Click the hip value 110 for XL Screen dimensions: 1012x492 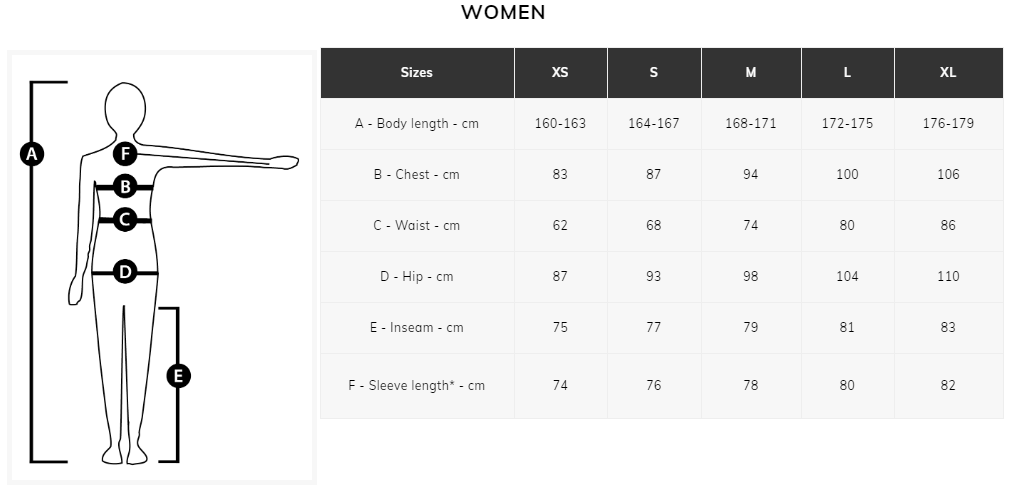[948, 277]
